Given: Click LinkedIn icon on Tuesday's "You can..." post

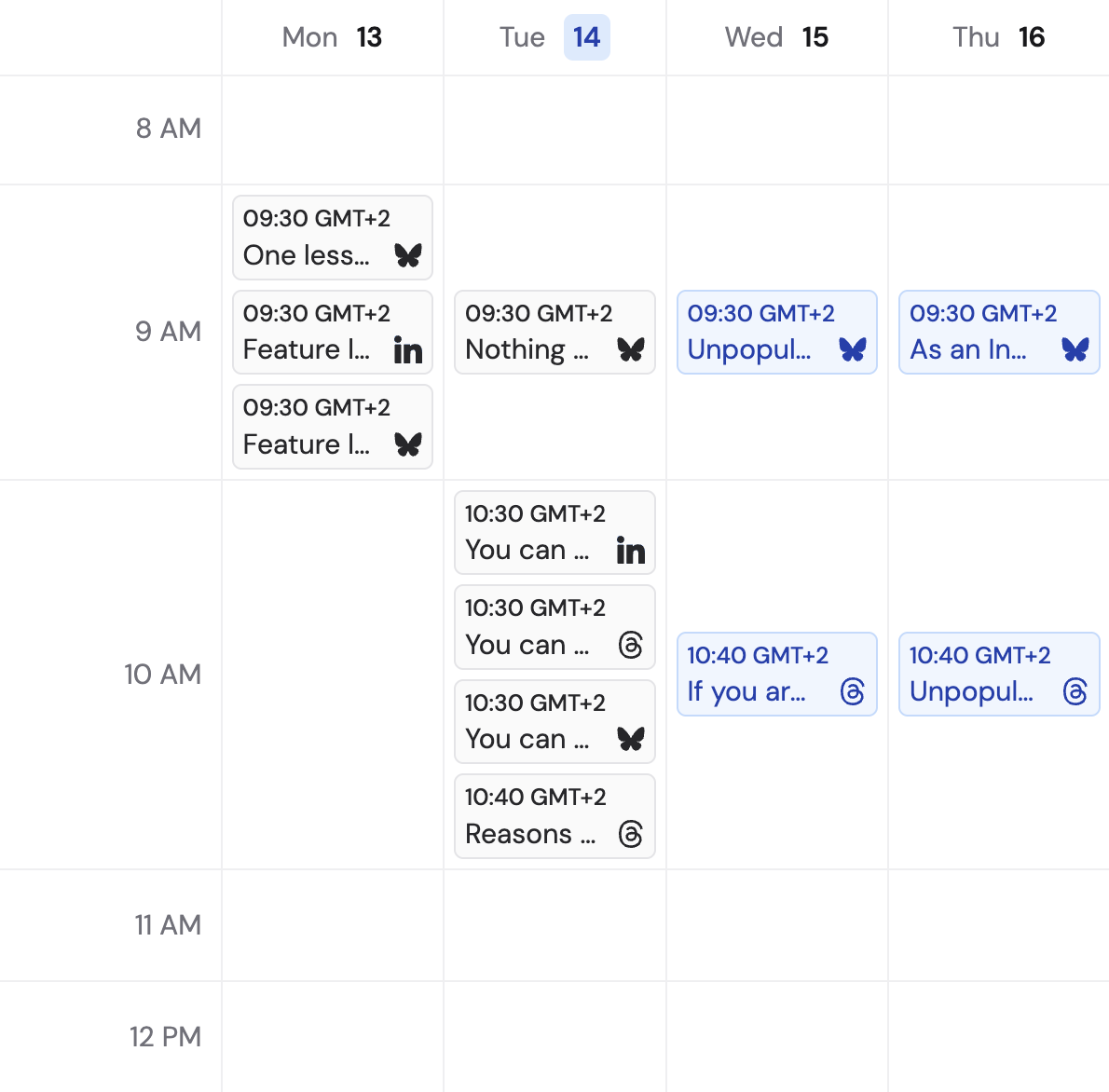Looking at the screenshot, I should pos(631,551).
